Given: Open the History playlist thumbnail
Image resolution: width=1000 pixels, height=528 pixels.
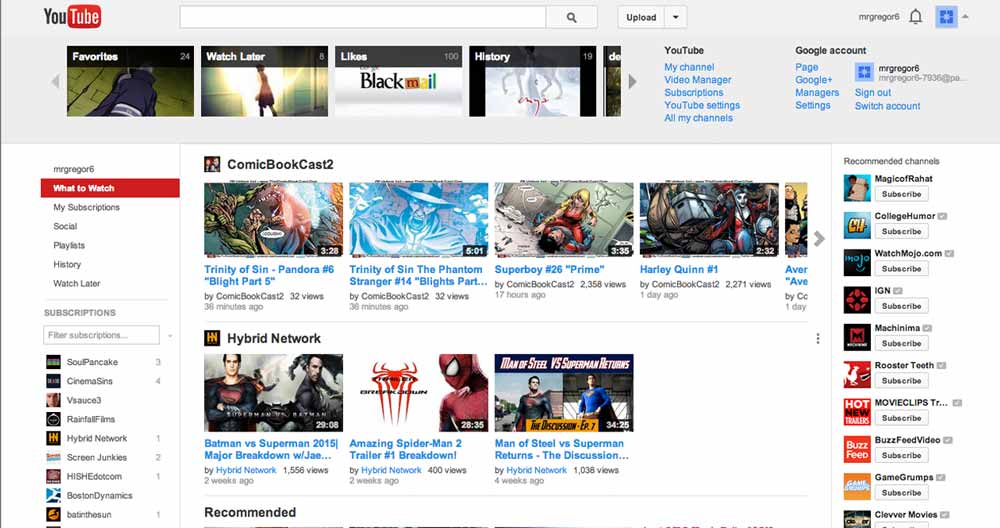Looking at the screenshot, I should (533, 81).
